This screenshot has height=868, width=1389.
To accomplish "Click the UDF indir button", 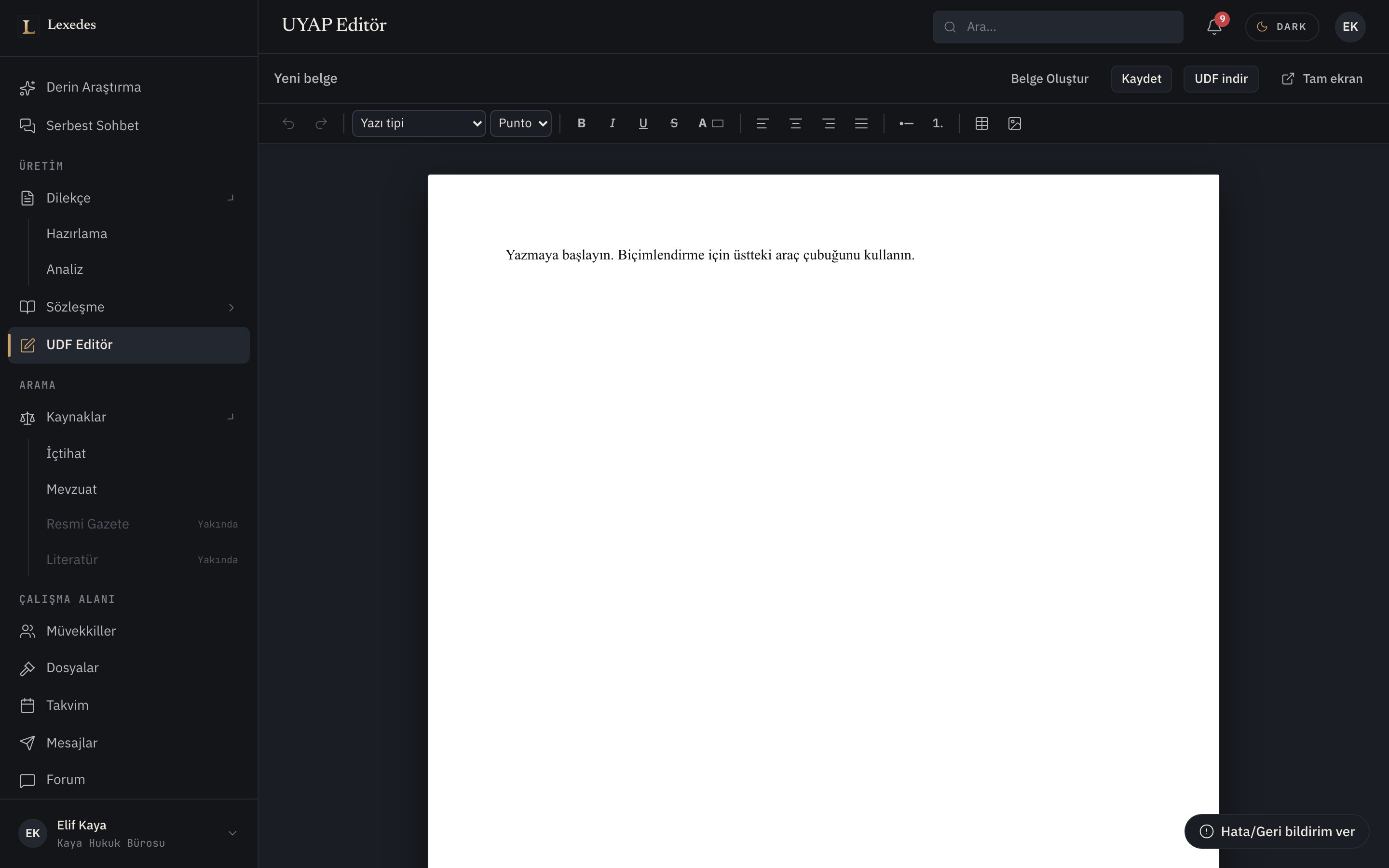I will click(1221, 79).
